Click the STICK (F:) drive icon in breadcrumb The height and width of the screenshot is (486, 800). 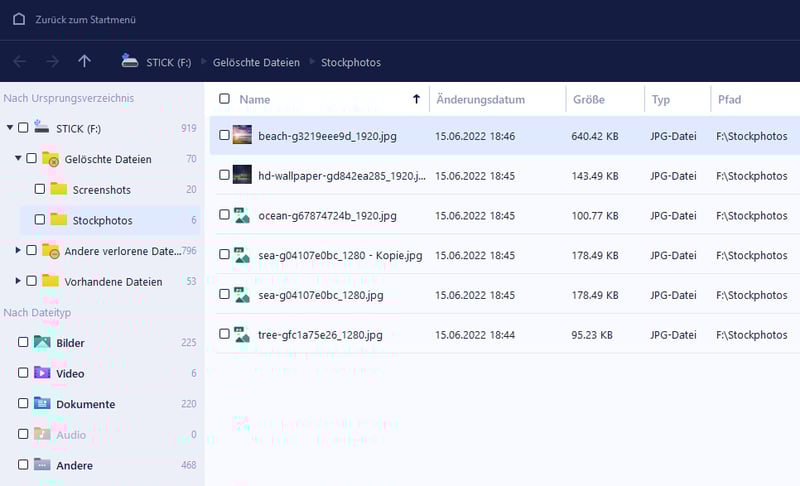click(x=130, y=61)
